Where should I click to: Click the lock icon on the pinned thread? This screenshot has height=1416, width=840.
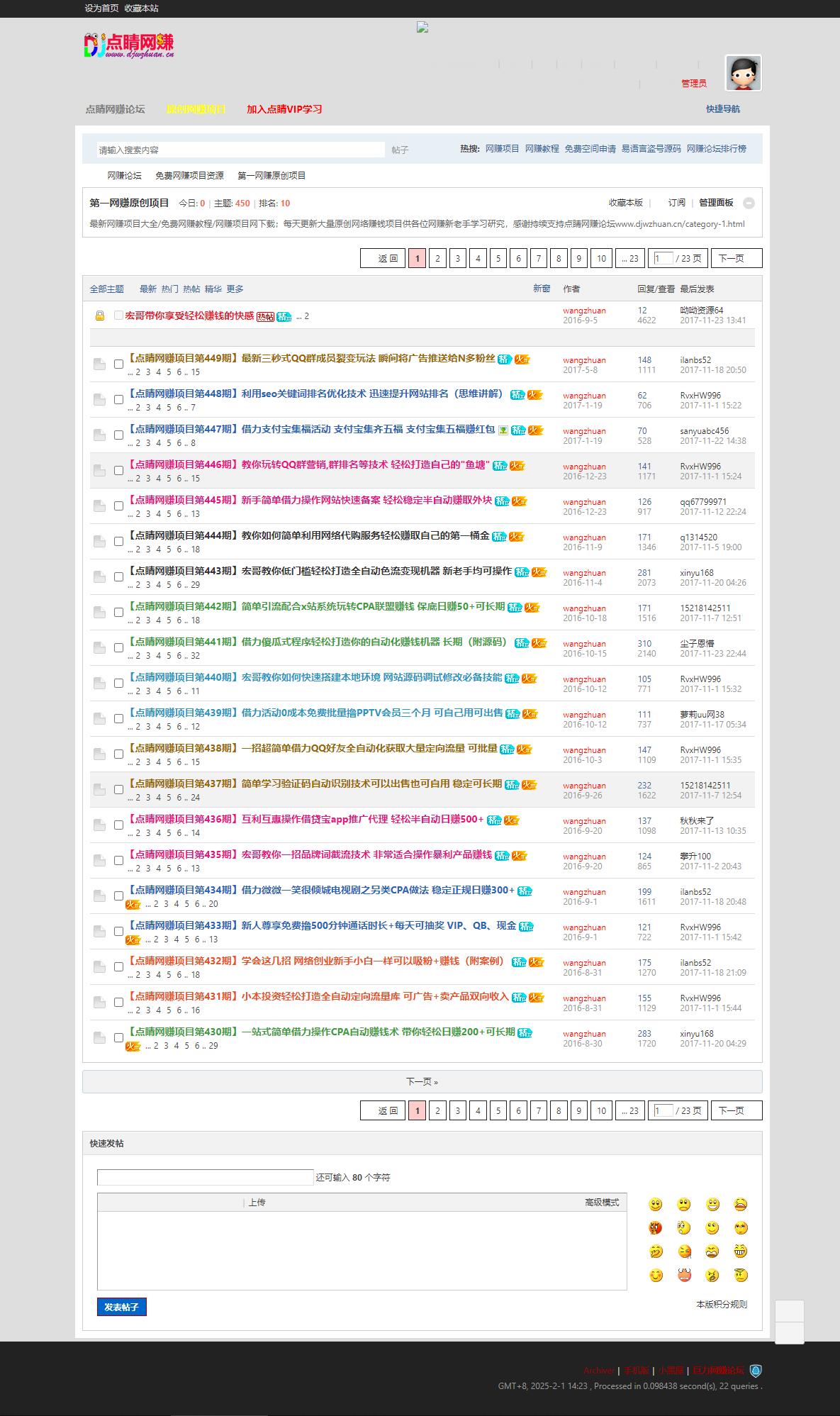100,316
